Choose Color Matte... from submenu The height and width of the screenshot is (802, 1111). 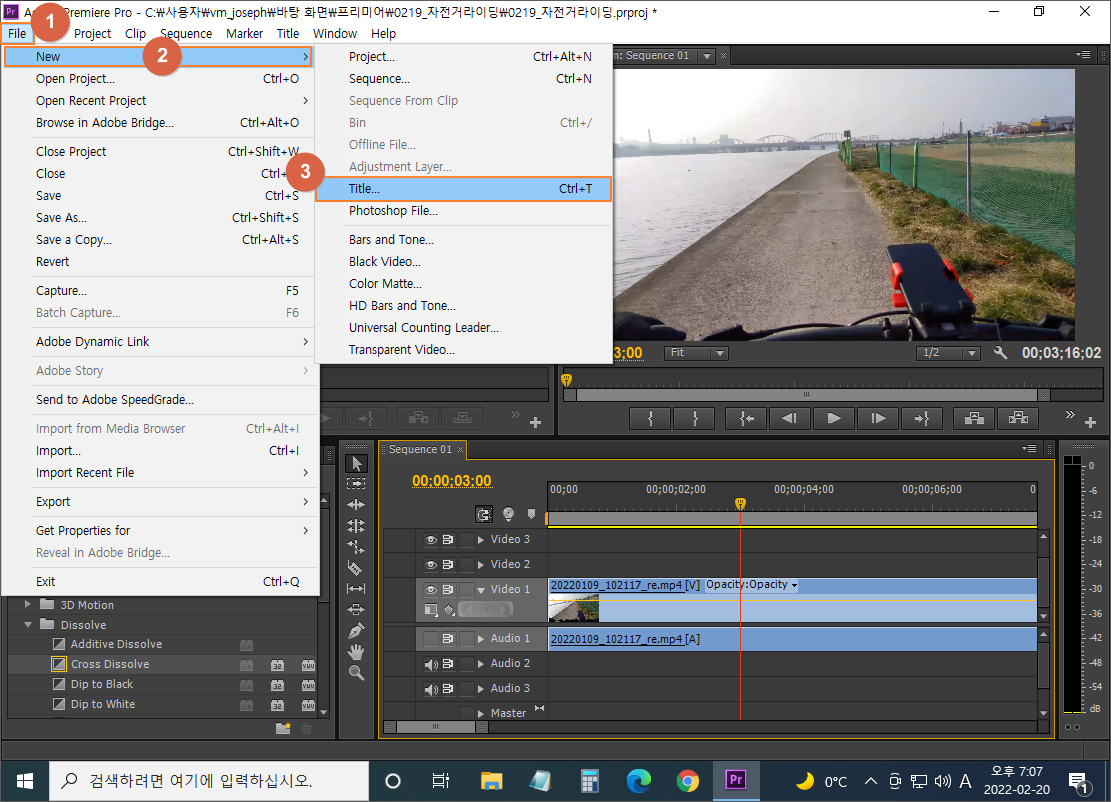tap(463, 283)
